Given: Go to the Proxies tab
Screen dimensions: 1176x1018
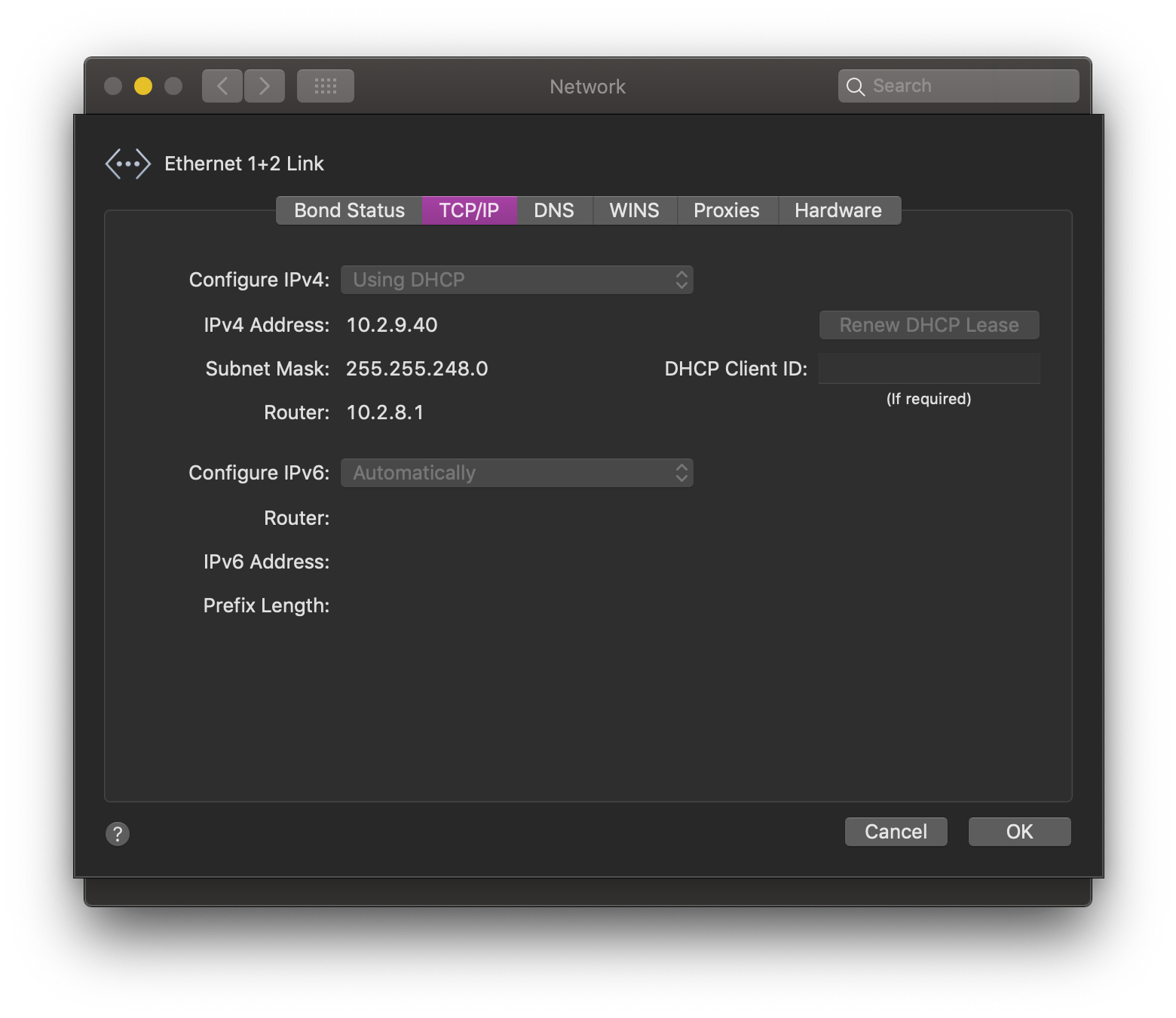Looking at the screenshot, I should (726, 210).
